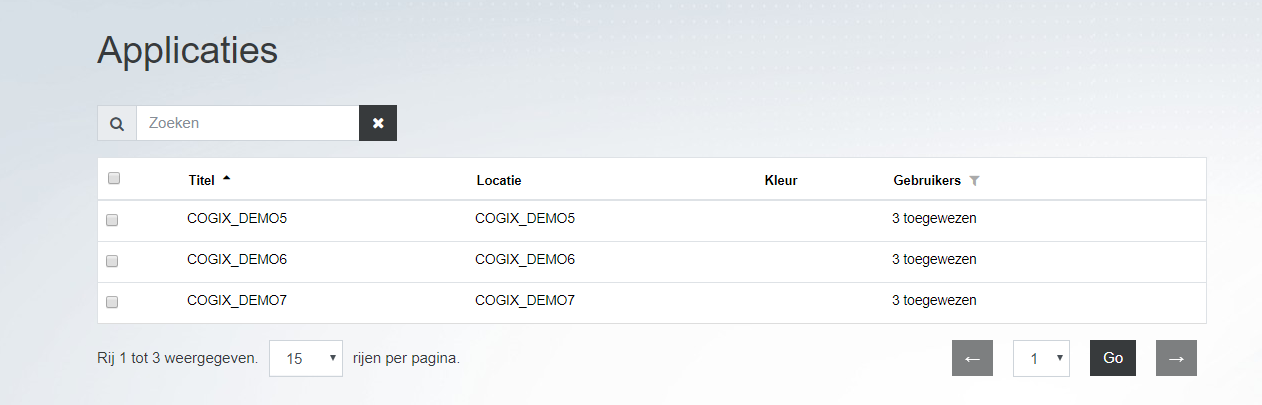1262x405 pixels.
Task: Go to previous page with left arrow
Action: pyautogui.click(x=972, y=358)
